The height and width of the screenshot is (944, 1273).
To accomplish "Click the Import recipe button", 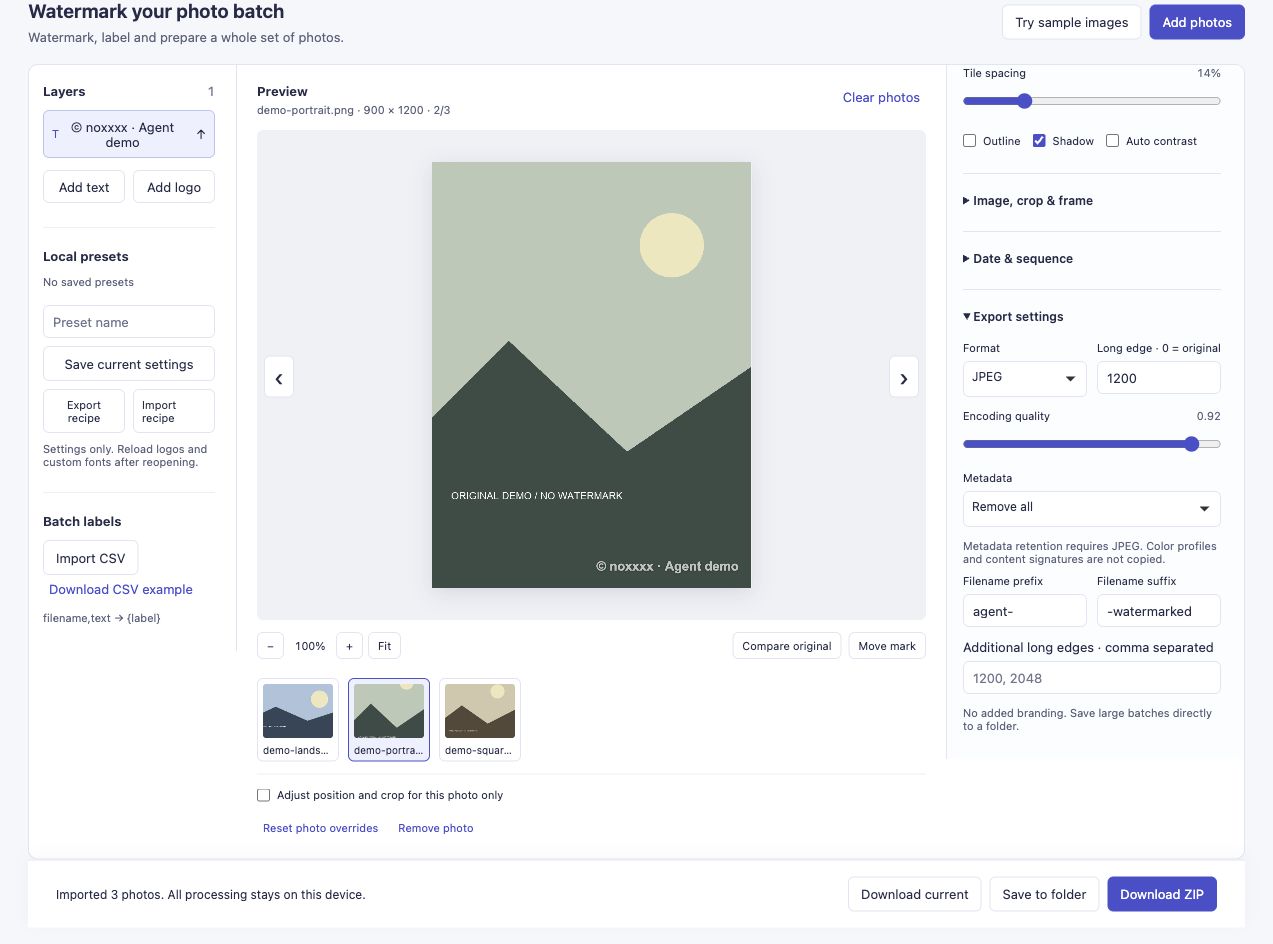I will [x=174, y=411].
